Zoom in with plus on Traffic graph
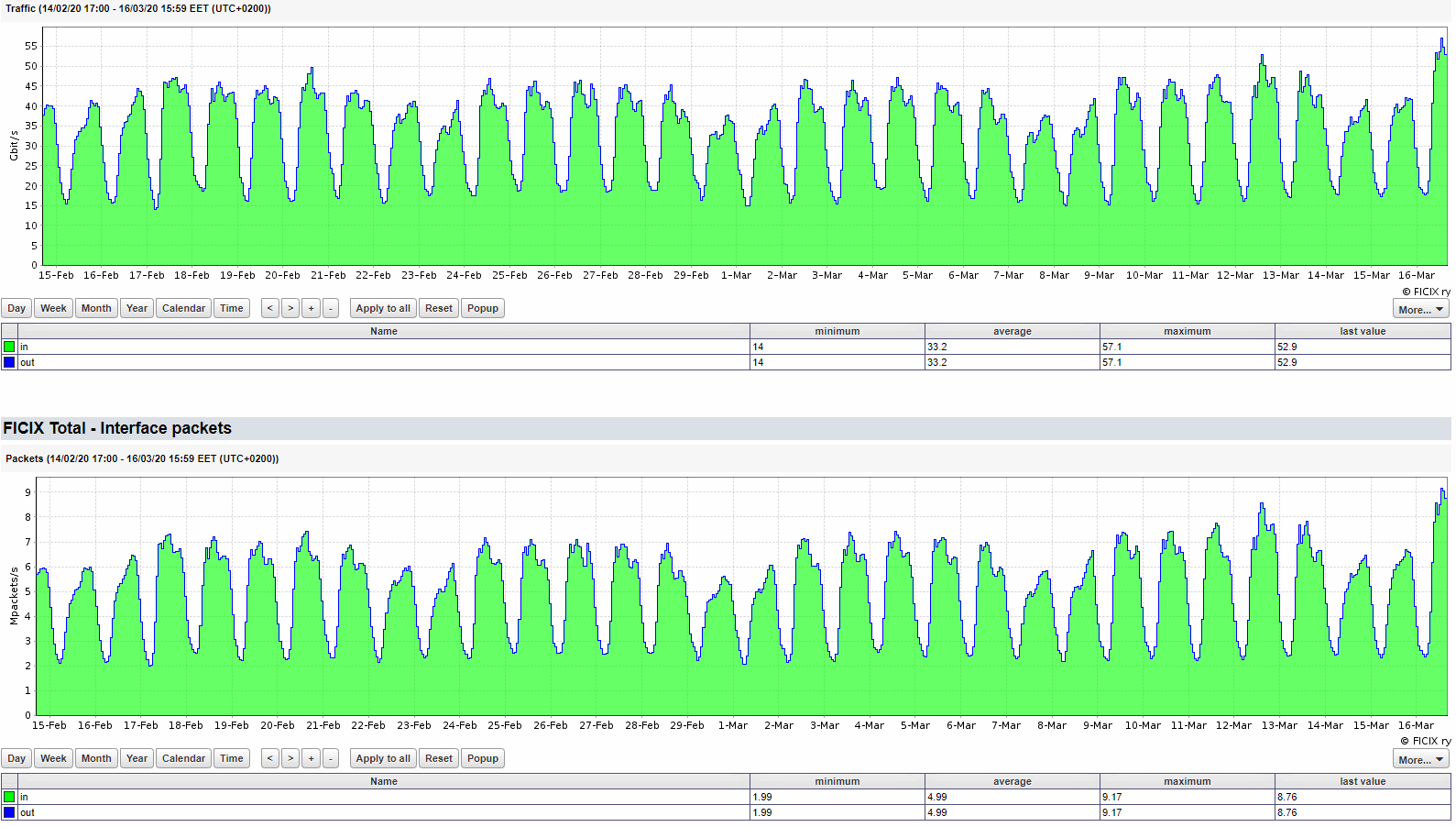1456x827 pixels. [312, 308]
